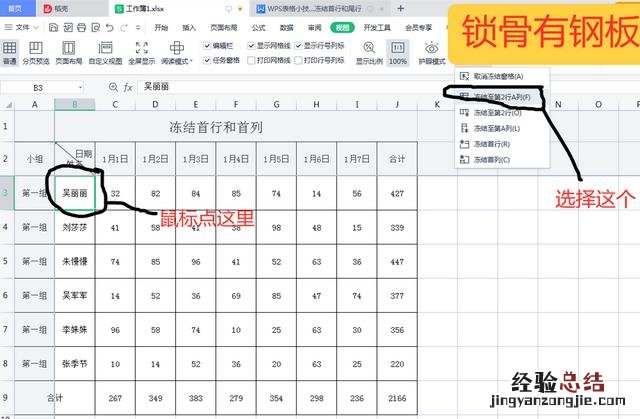Click the select-all corner of the grid
This screenshot has height=419, width=640.
coord(8,105)
